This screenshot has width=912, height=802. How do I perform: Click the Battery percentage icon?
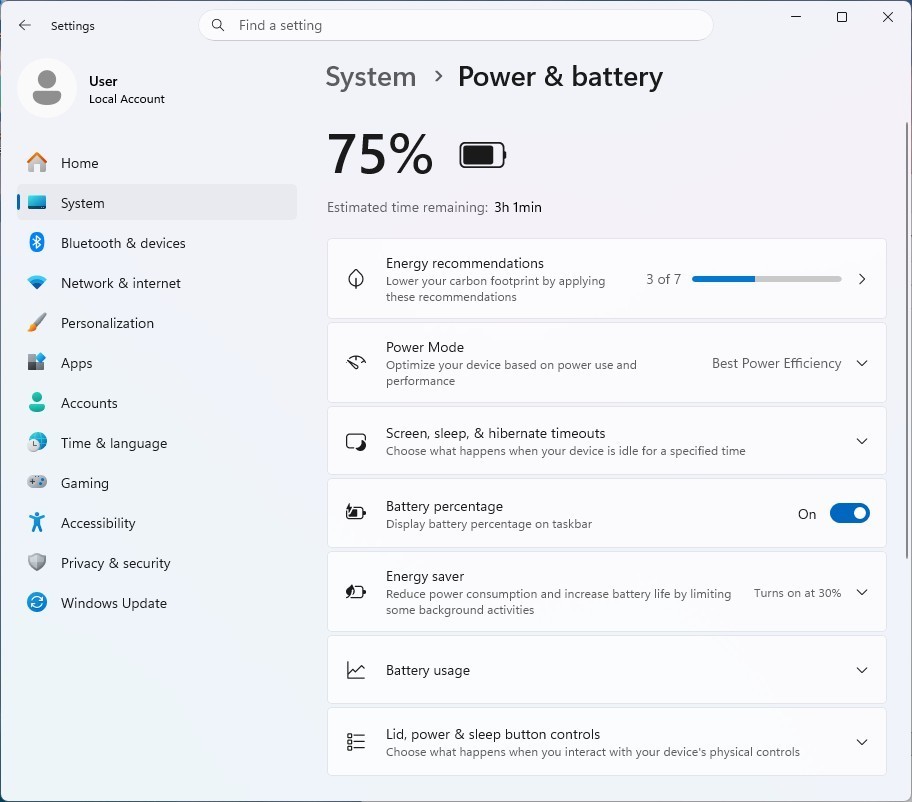click(x=355, y=512)
